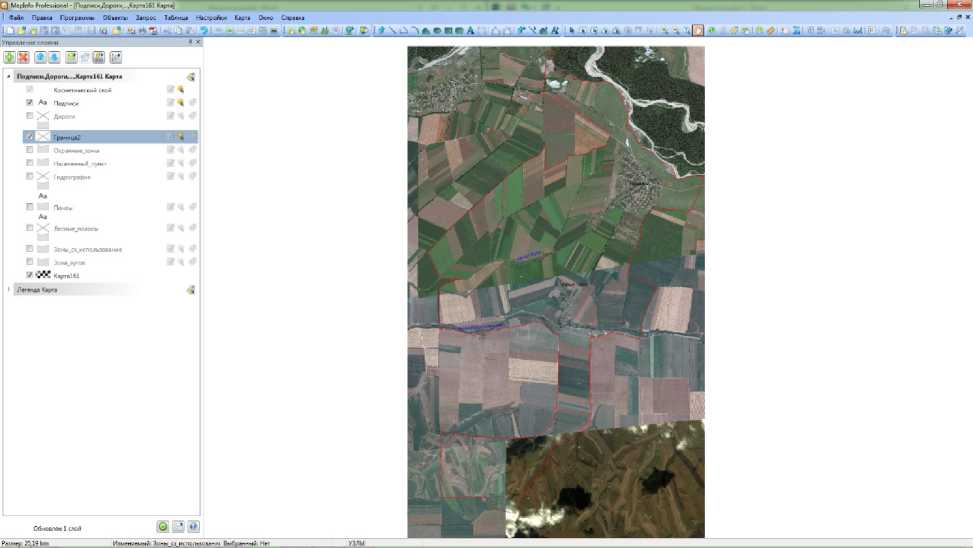
Task: Select the Text tool (letter A) in toolbar
Action: tap(470, 30)
